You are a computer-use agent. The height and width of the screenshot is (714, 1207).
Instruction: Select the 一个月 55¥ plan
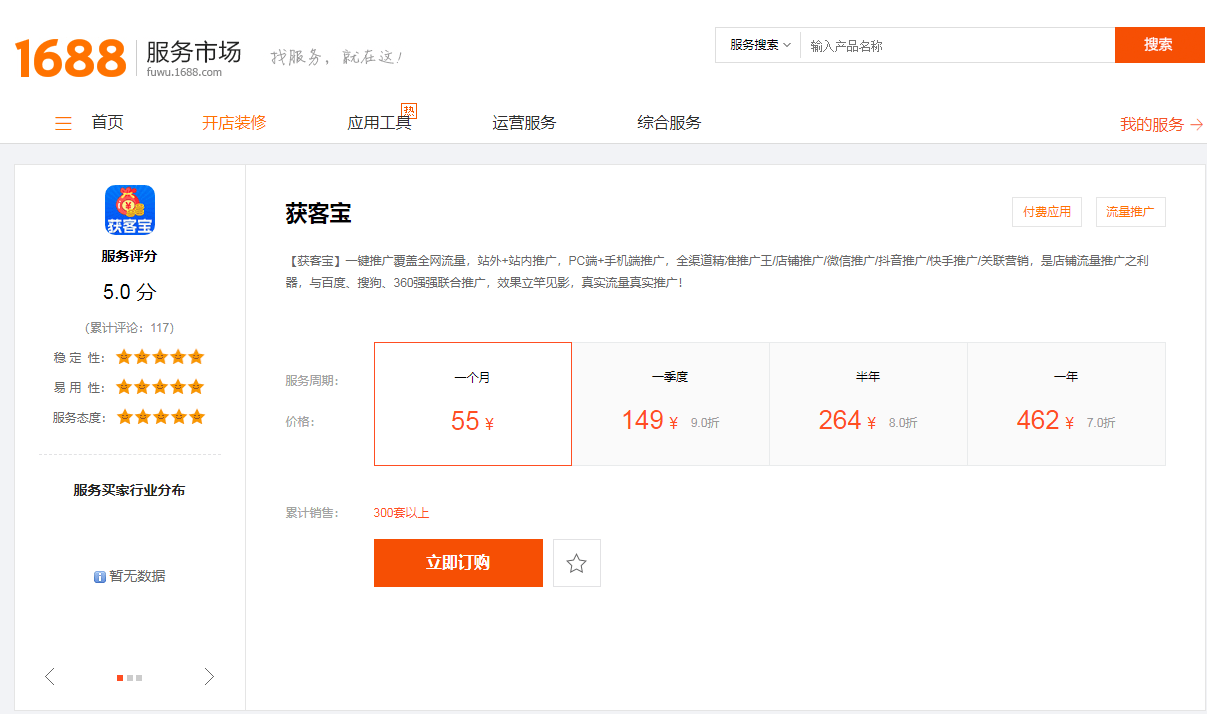pos(473,404)
